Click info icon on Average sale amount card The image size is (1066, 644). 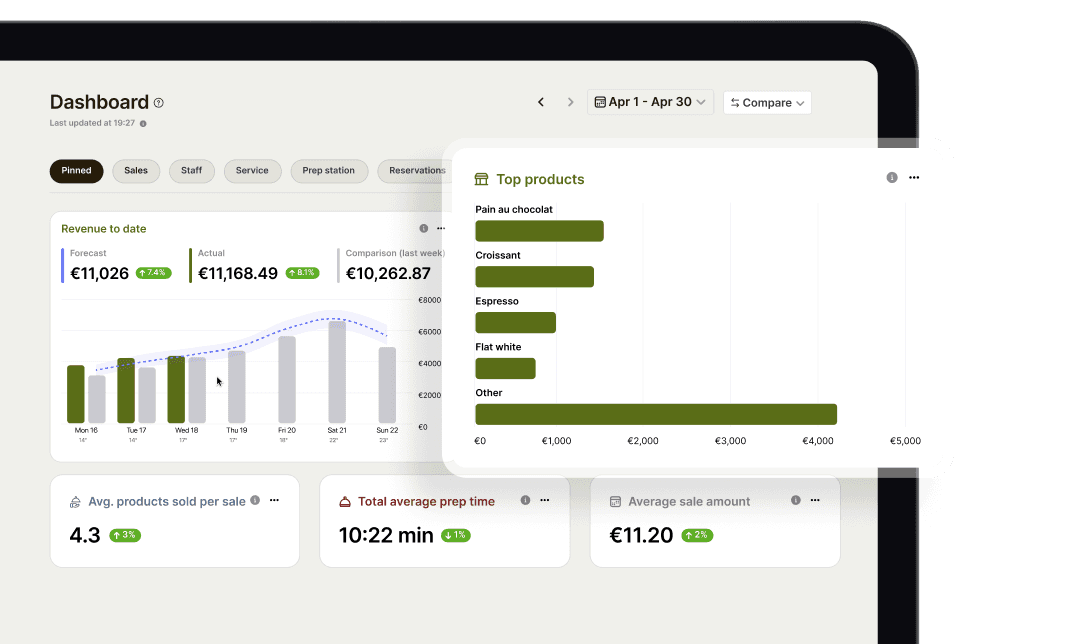(795, 501)
